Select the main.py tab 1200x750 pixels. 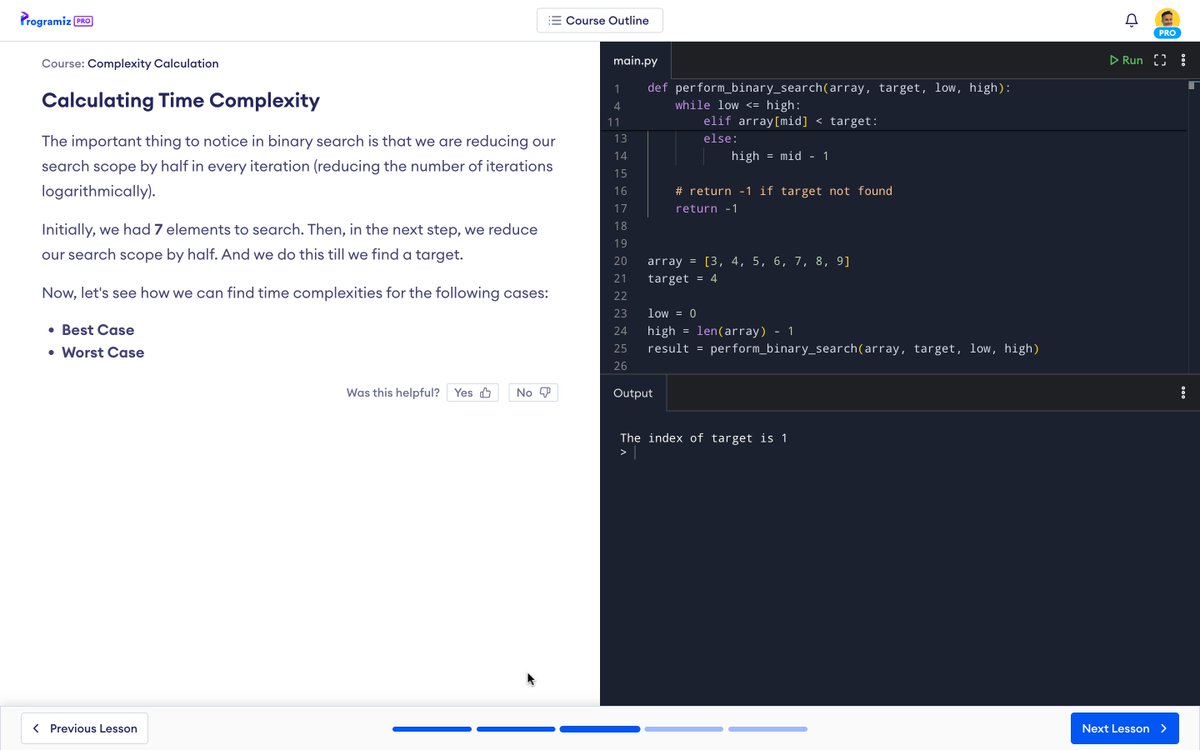pyautogui.click(x=636, y=61)
